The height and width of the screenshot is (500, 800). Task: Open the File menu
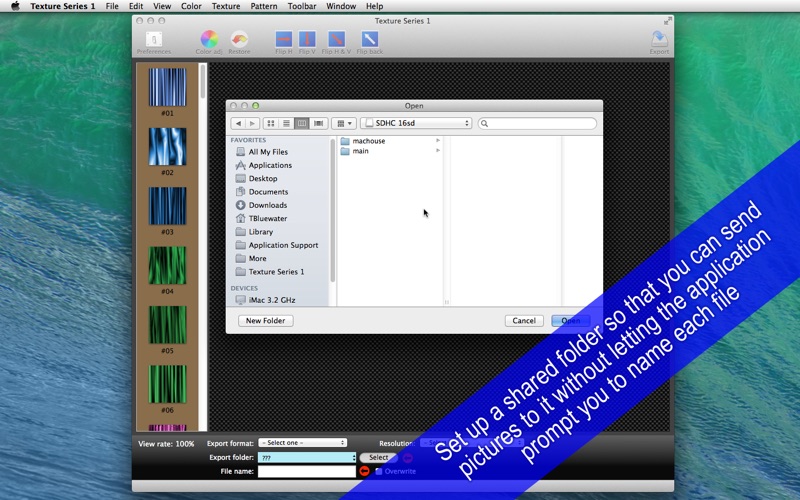point(112,6)
